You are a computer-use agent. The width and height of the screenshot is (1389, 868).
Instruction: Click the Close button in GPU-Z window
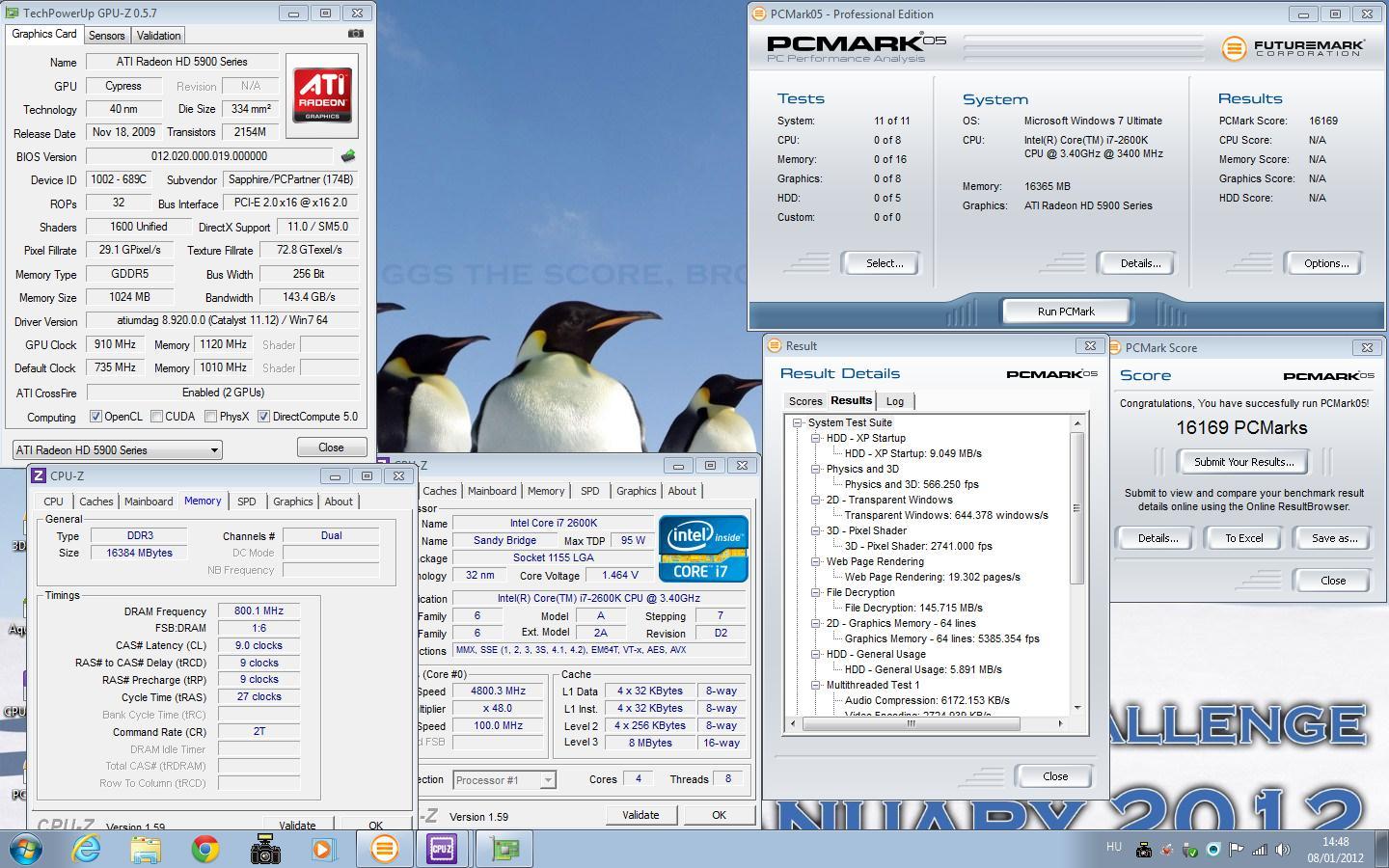(331, 448)
